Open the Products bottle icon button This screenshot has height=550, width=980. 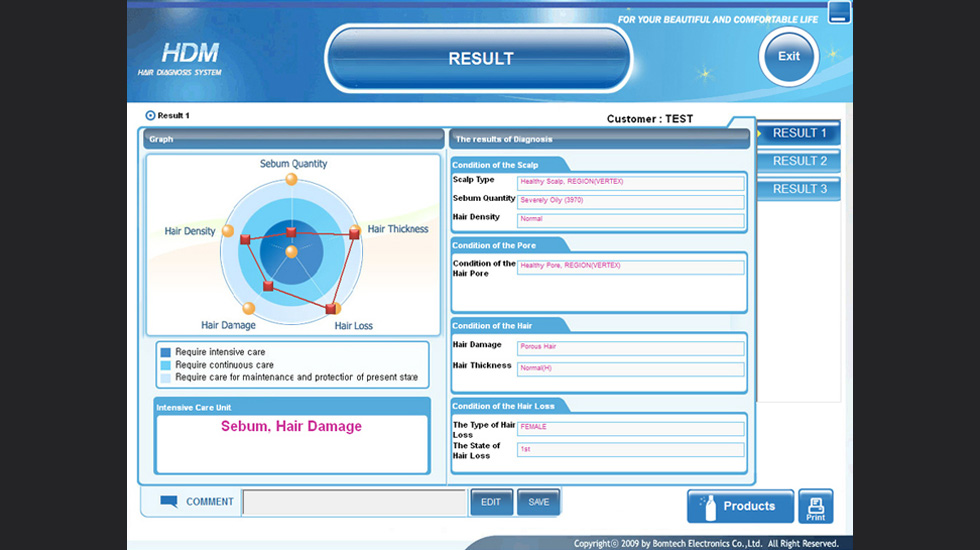pos(740,506)
